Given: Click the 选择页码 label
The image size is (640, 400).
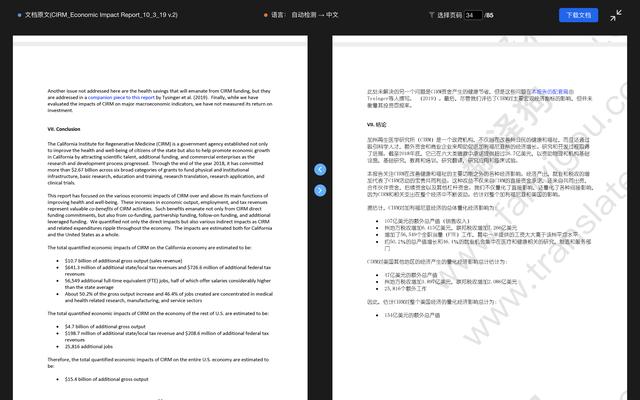Looking at the screenshot, I should point(449,15).
